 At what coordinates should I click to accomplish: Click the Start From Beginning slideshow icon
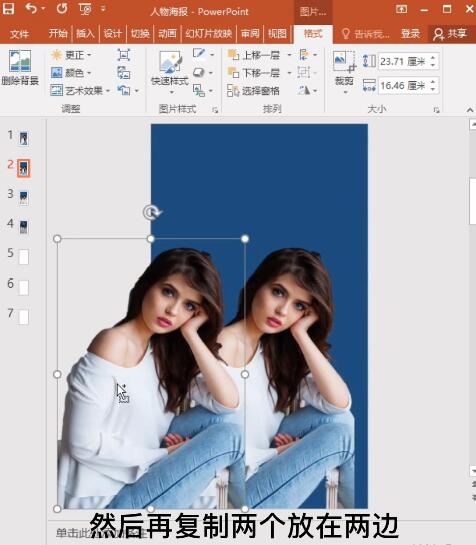pyautogui.click(x=85, y=9)
